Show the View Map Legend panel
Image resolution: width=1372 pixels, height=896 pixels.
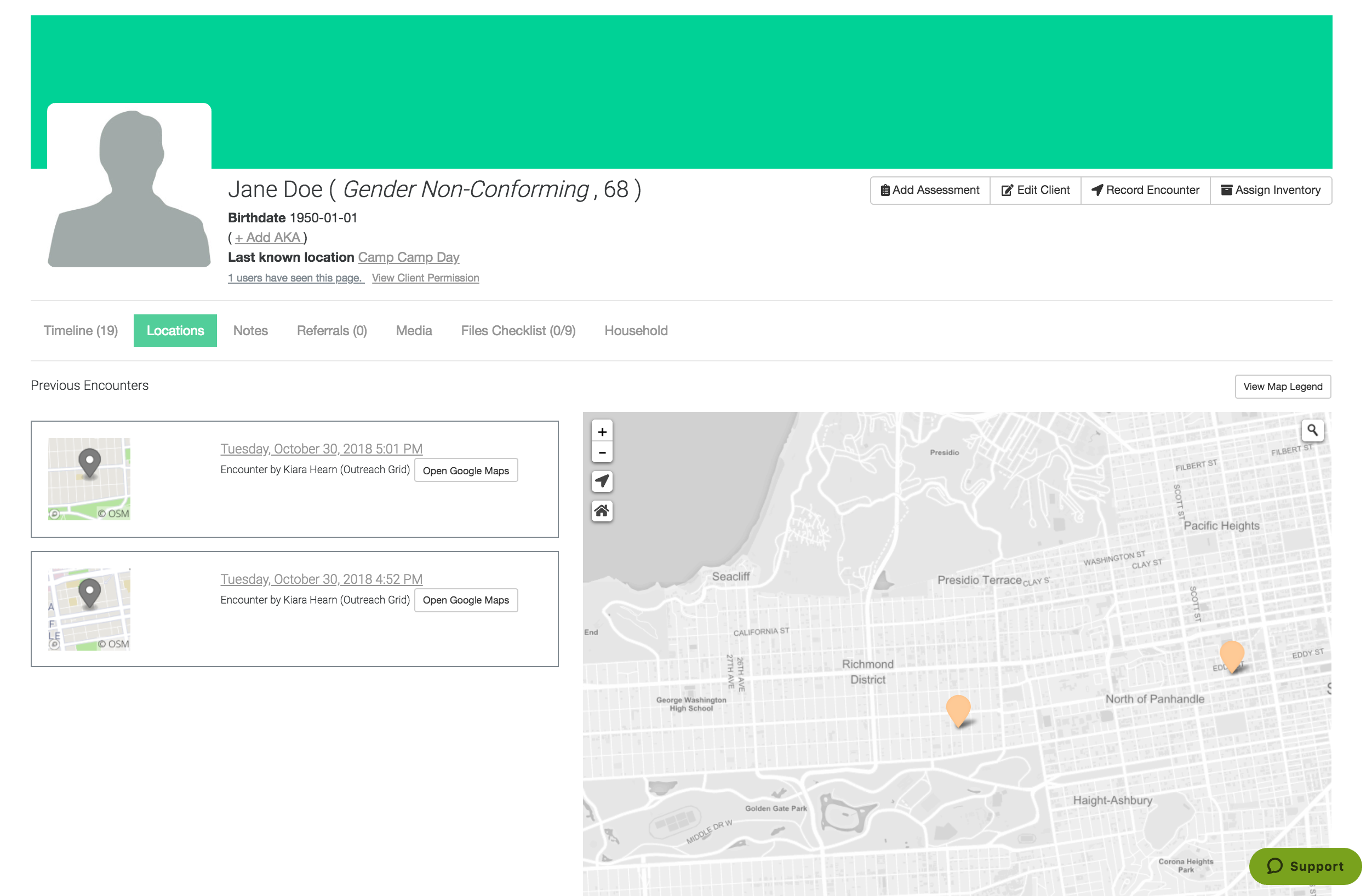pos(1282,387)
